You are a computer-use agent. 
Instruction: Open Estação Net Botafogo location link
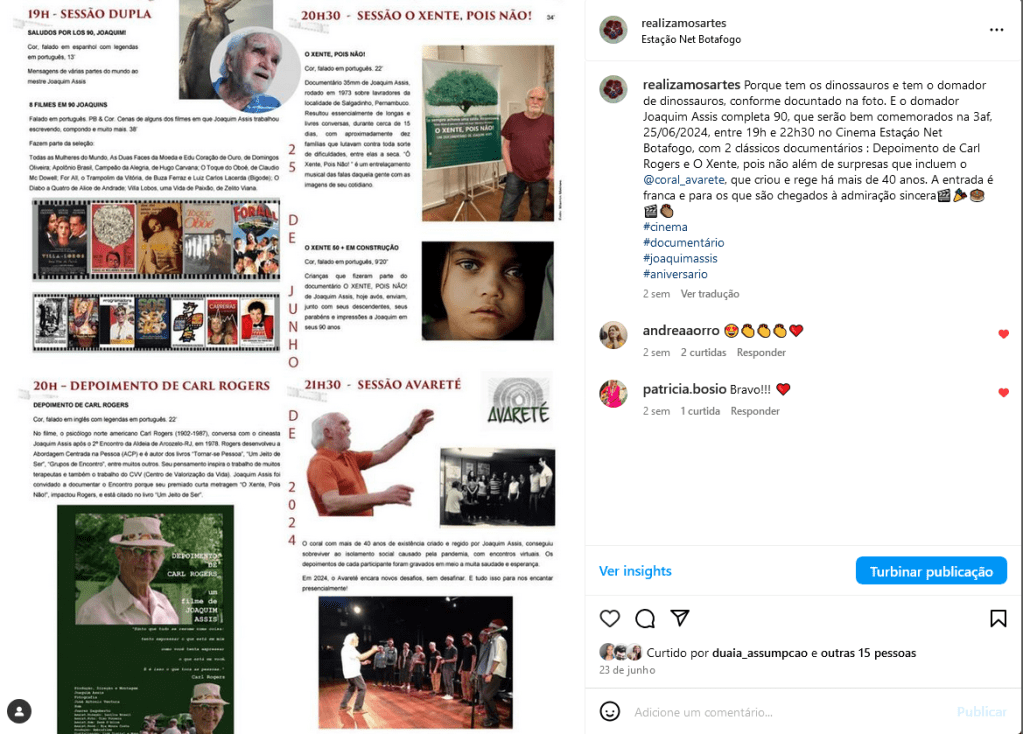tap(691, 39)
